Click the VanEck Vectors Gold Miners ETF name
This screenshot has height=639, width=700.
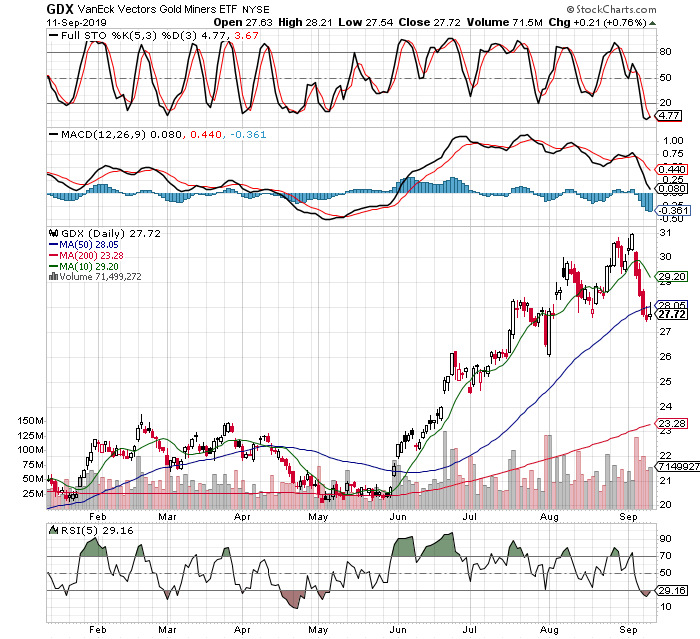coord(158,9)
